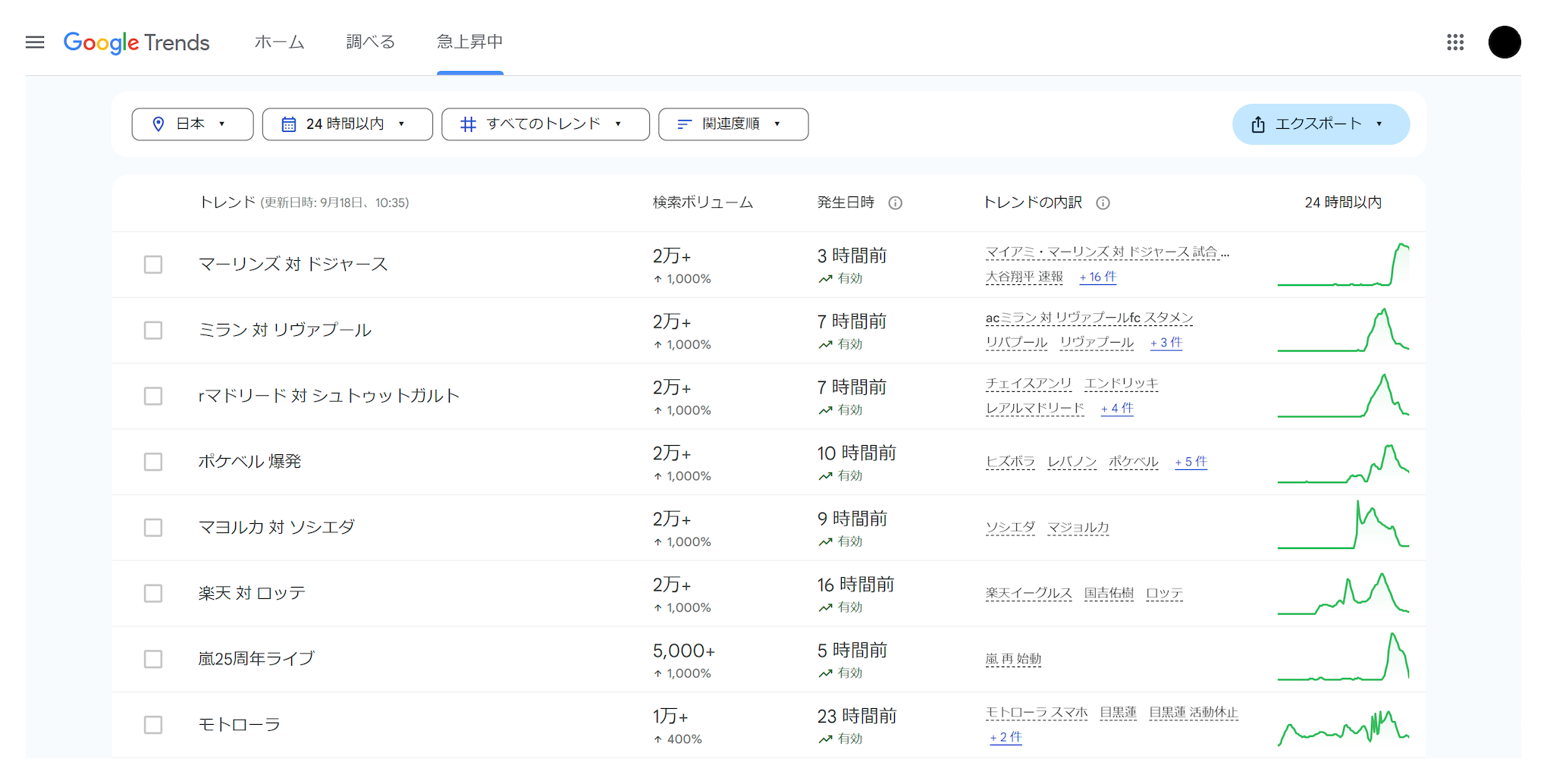The width and height of the screenshot is (1547, 784).
Task: Click up-arrow 400% icon in モトローラ row
Action: coord(658,739)
